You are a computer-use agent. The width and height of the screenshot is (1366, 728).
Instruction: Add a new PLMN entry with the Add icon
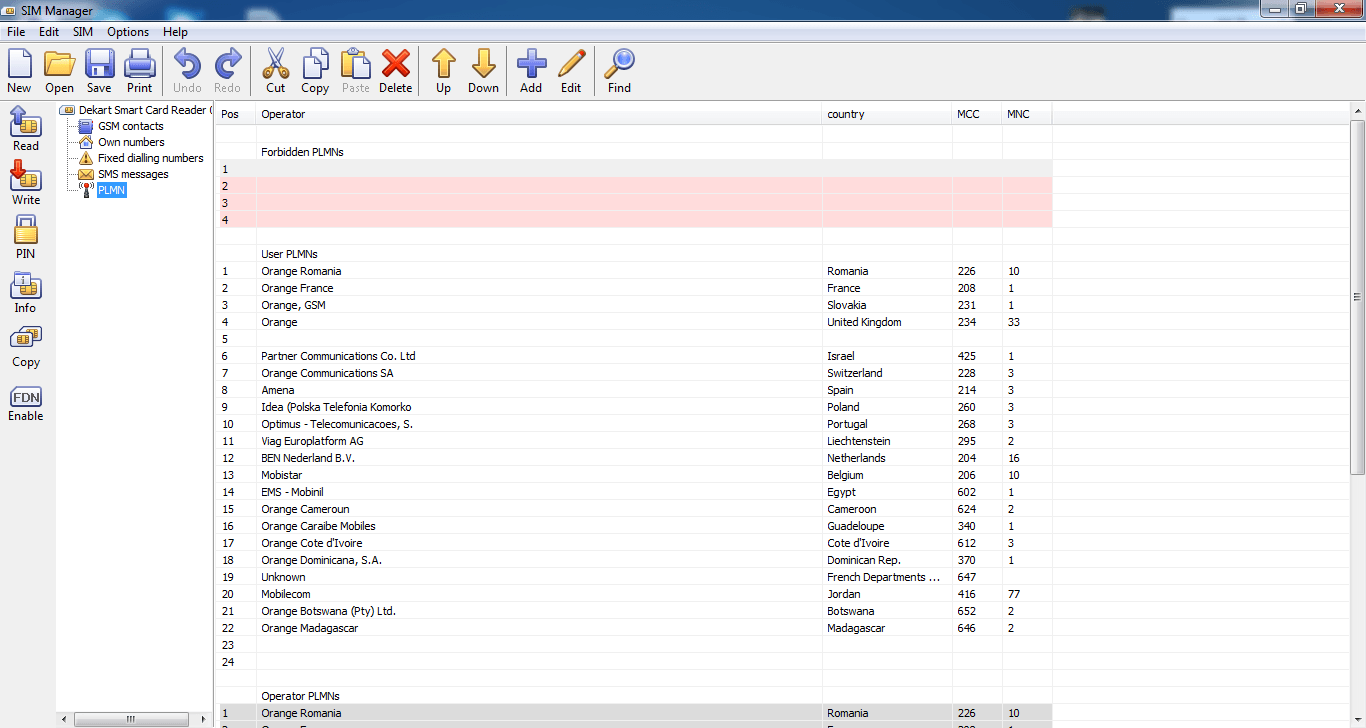point(531,70)
